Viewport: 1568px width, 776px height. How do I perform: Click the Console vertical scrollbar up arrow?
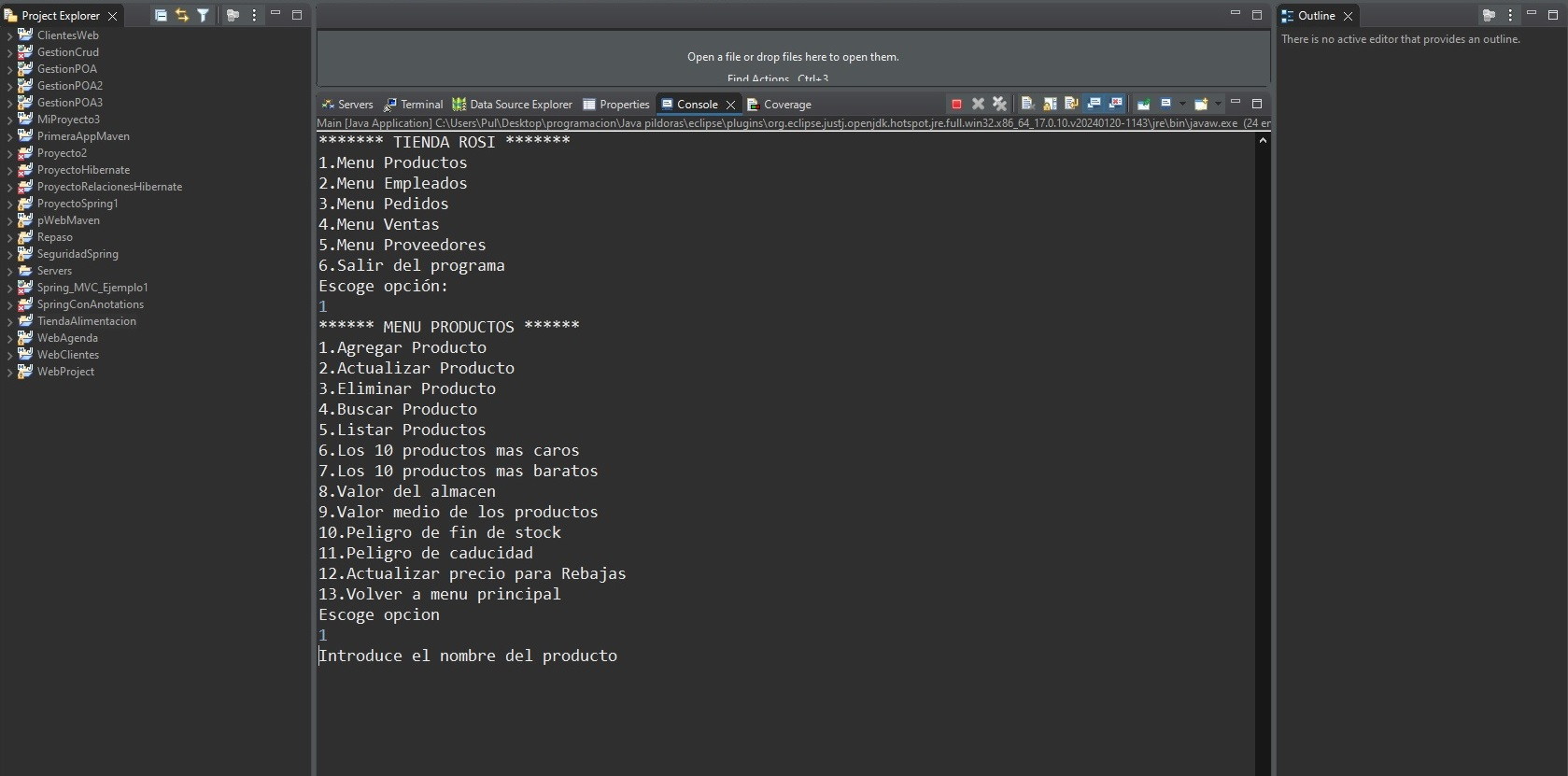pyautogui.click(x=1263, y=141)
